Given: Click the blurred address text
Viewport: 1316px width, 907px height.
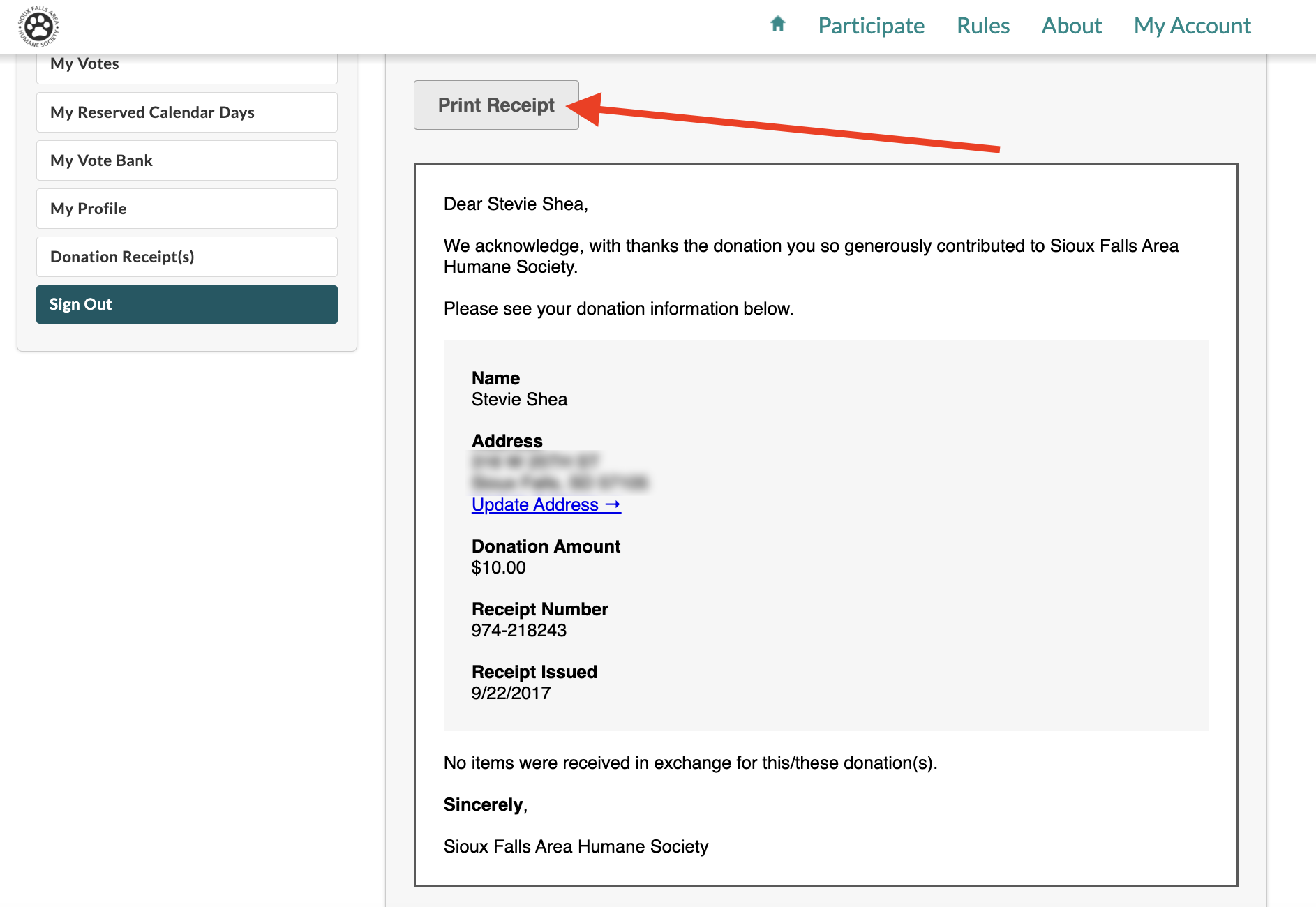Looking at the screenshot, I should pos(558,472).
